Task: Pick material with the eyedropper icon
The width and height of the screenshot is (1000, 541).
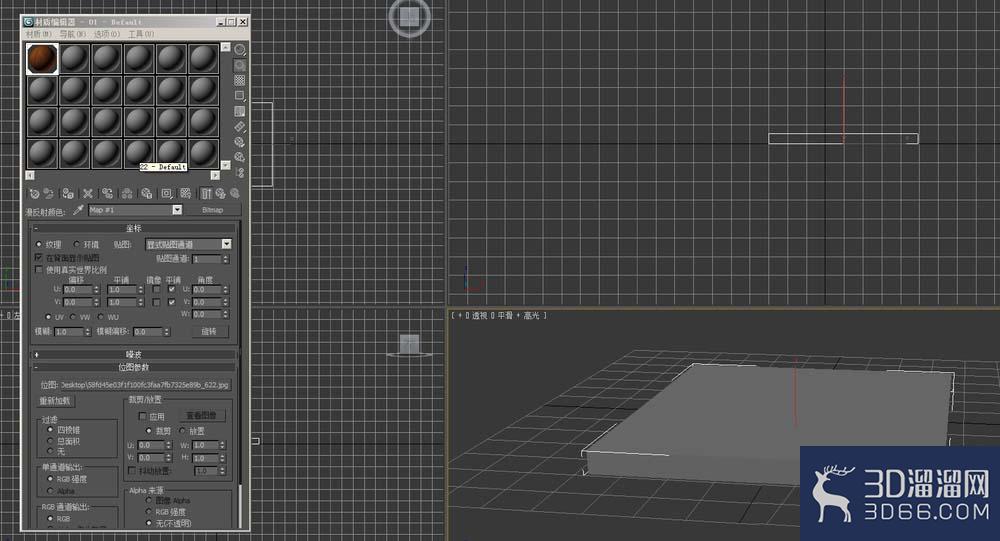Action: [78, 210]
